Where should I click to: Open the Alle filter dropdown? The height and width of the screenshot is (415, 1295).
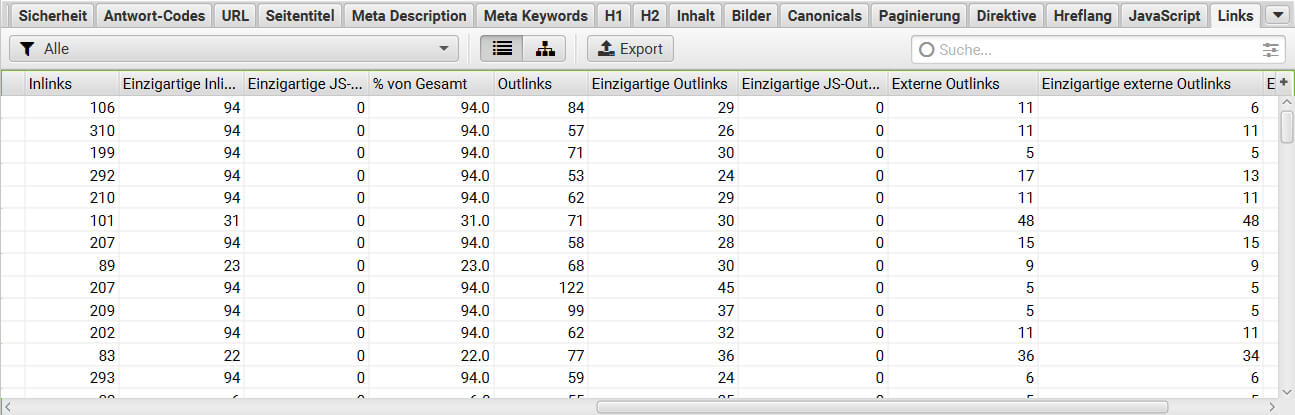point(233,48)
